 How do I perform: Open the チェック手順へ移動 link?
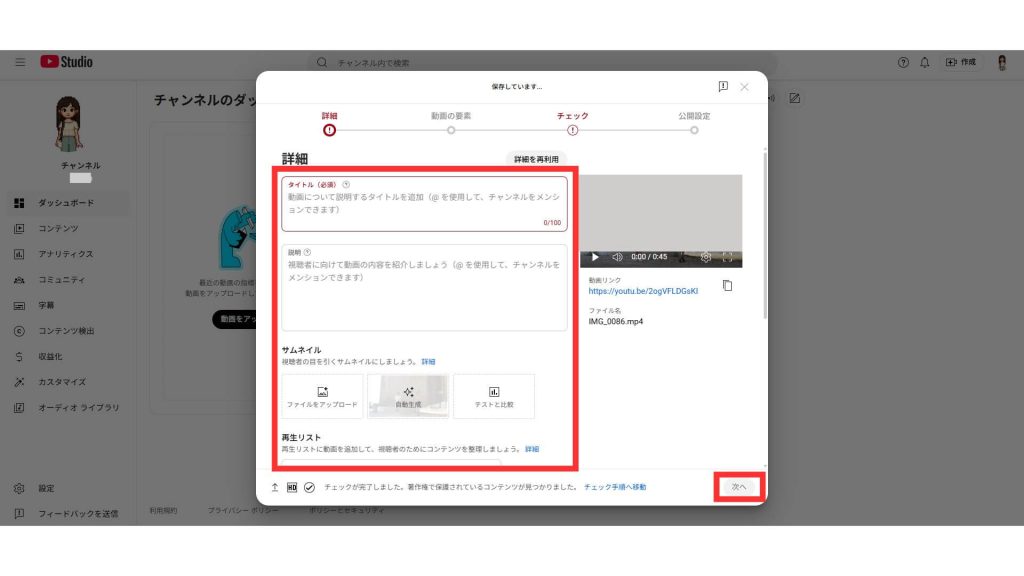coord(615,487)
